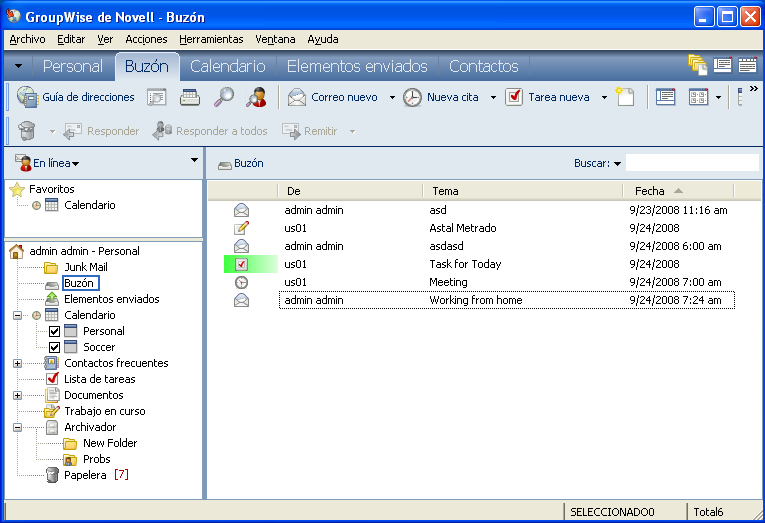765x523 pixels.
Task: Click the Buscar search input field
Action: (x=691, y=162)
